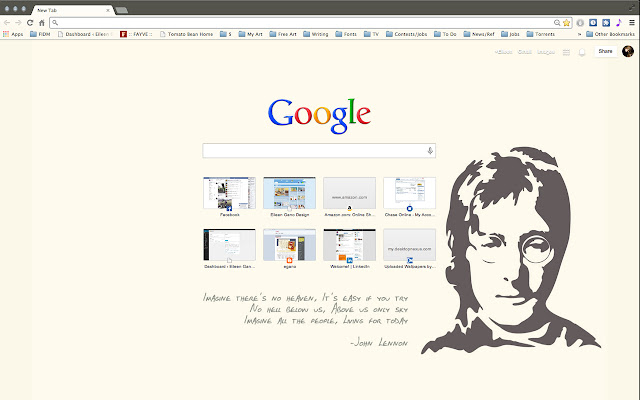Expand the Fonts bookmarks folder
The image size is (640, 400).
coord(346,34)
